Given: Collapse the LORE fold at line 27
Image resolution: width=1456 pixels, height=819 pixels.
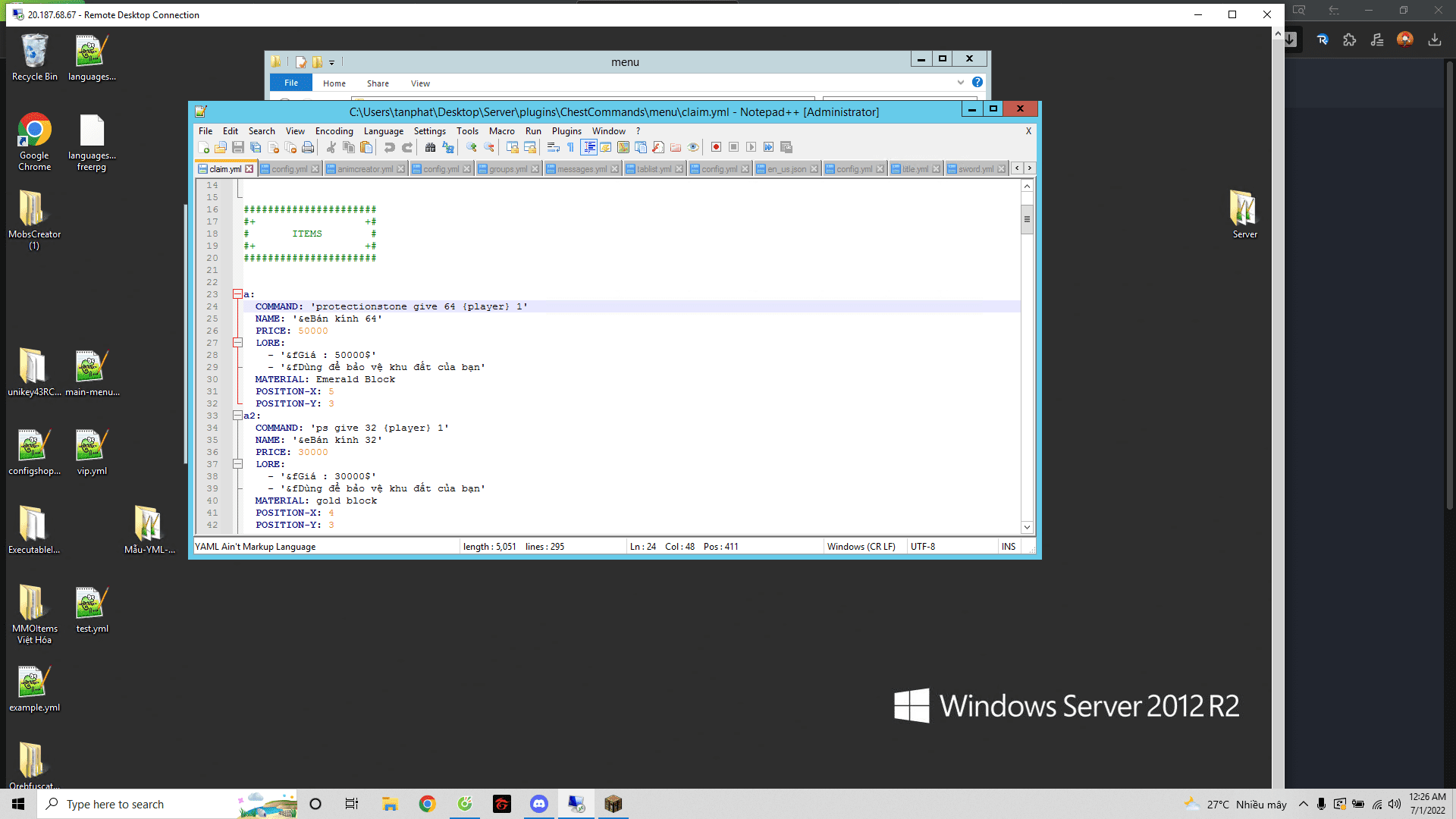Looking at the screenshot, I should 237,343.
